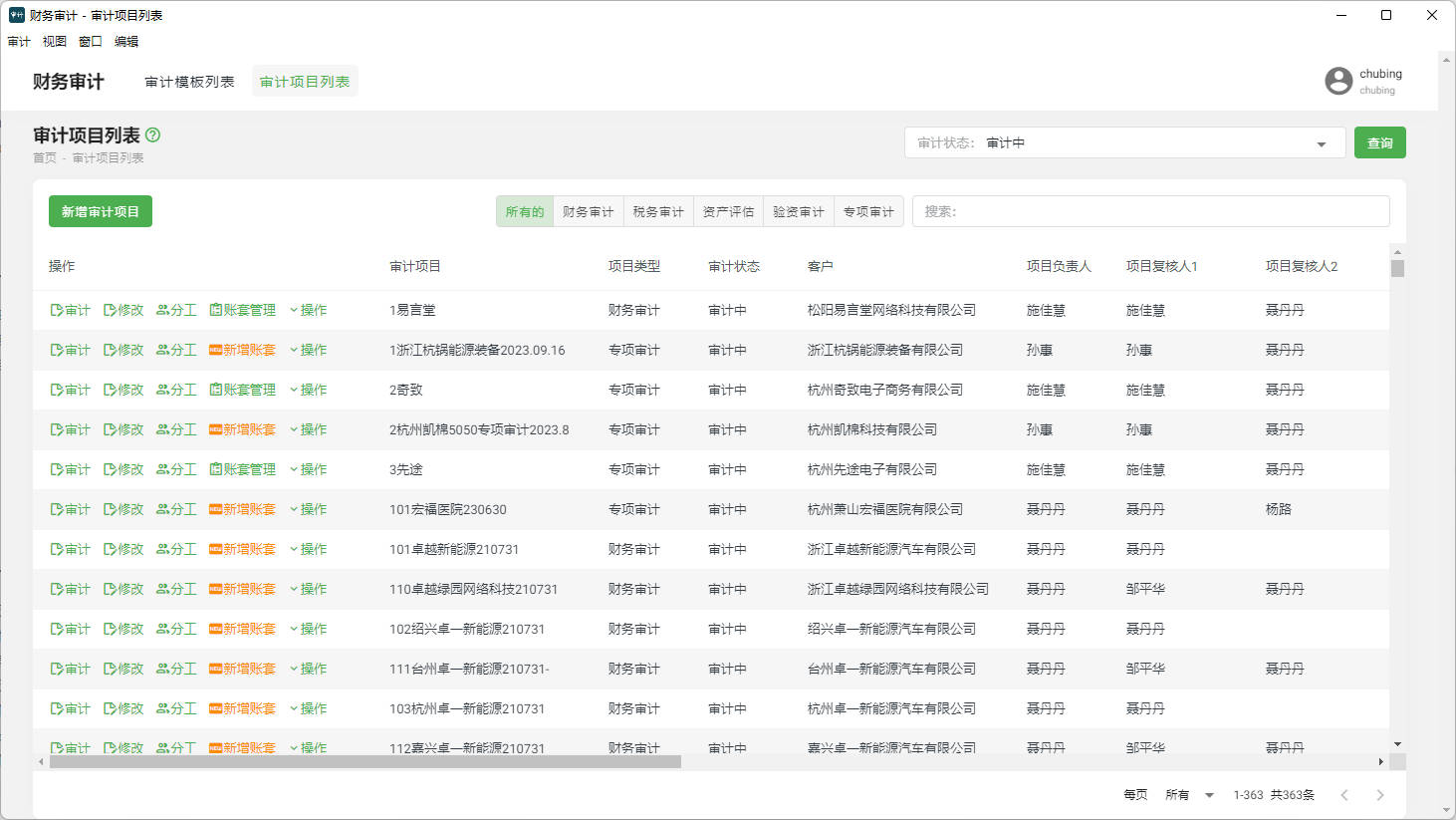Select the 所有的 filter option
Viewport: 1456px width, 820px height.
(x=525, y=211)
